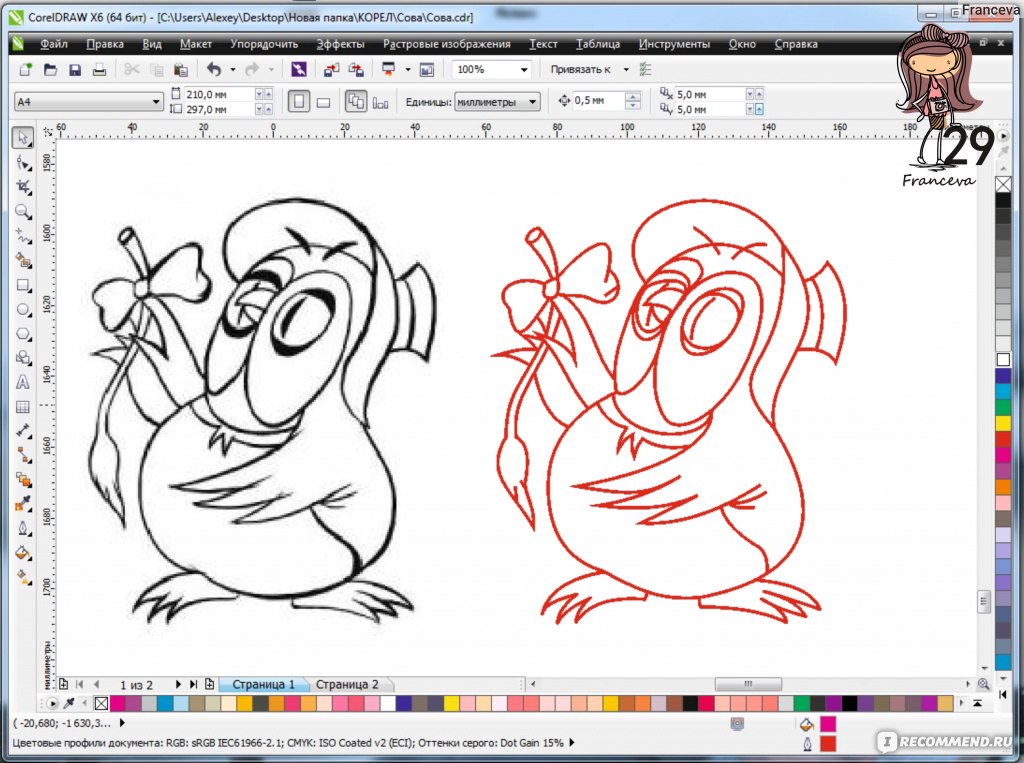The image size is (1024, 763).
Task: Select the Color Eyedropper tool
Action: point(24,504)
